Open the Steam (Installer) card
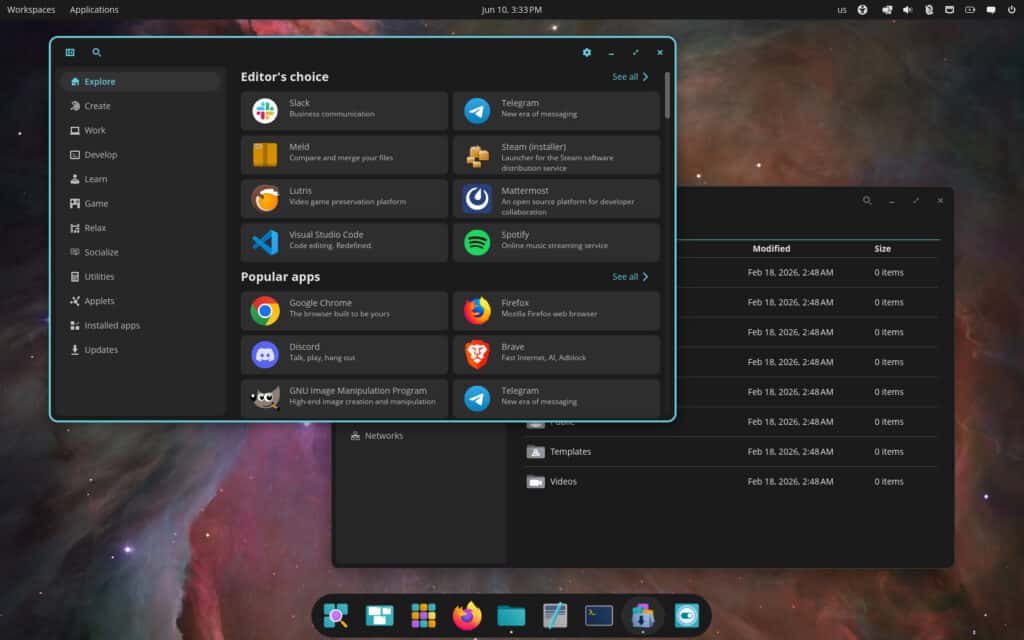 tap(556, 155)
